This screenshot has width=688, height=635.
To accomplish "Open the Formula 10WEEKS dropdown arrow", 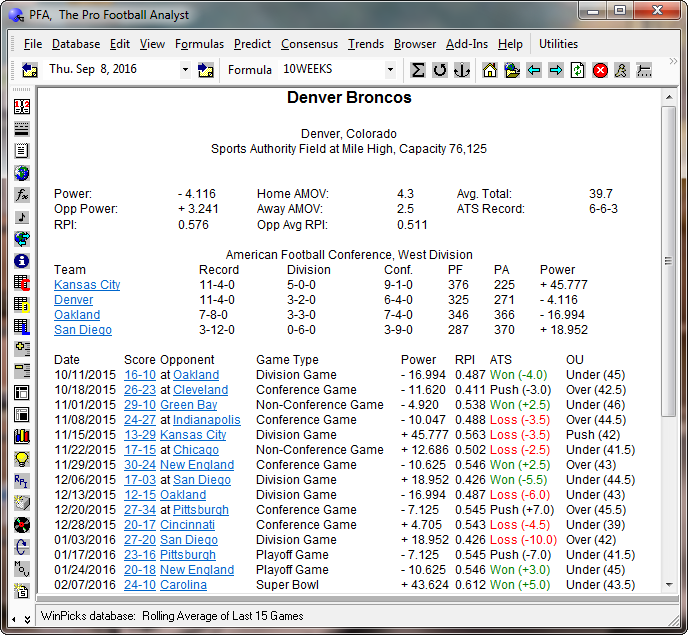I will click(390, 70).
